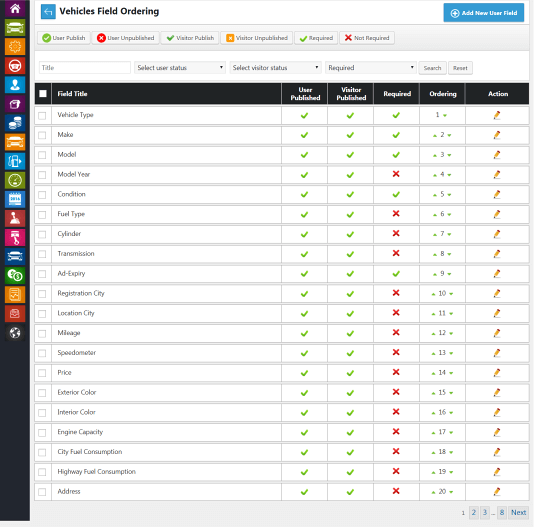Open the globe icon in the sidebar
534x527 pixels.
(15, 333)
